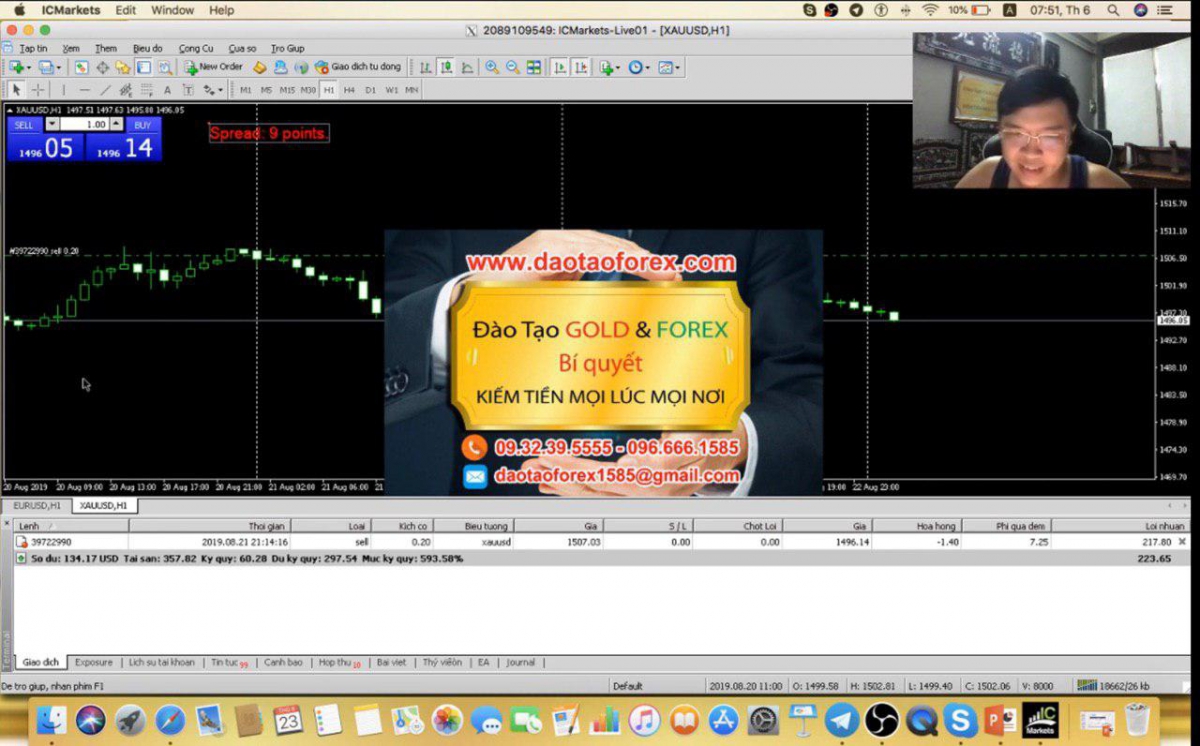The height and width of the screenshot is (746, 1200).
Task: Open the Tap tin menu
Action: (33, 48)
